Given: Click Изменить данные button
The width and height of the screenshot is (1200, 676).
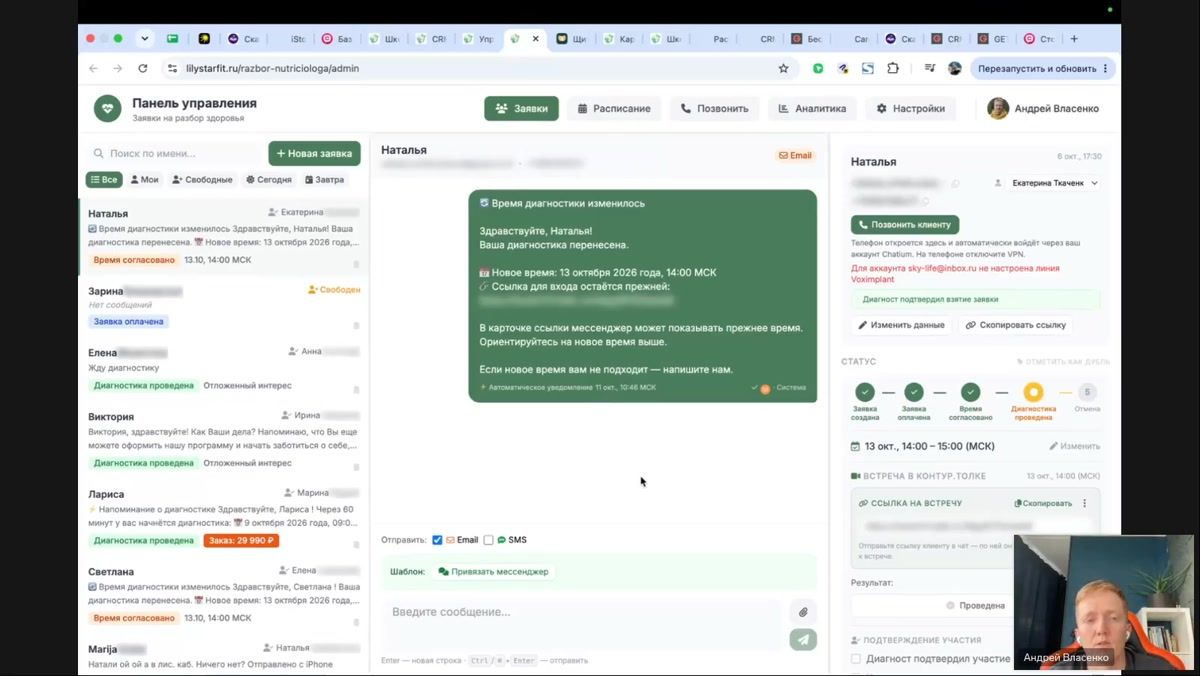Looking at the screenshot, I should point(901,325).
